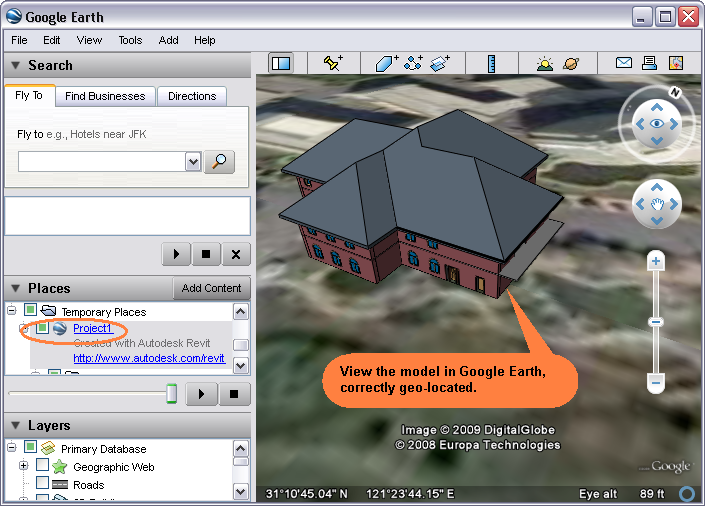Play search results tour
Viewport: 705px width, 506px height.
176,254
